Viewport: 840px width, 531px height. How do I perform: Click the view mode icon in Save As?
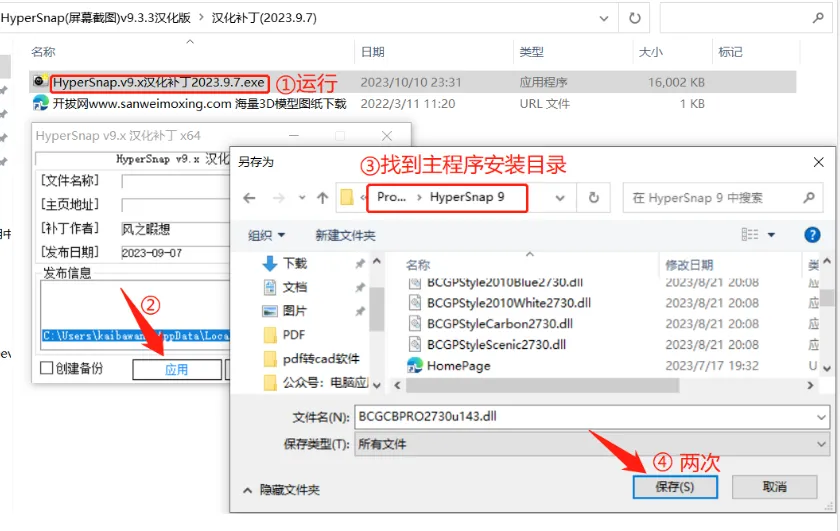click(749, 235)
